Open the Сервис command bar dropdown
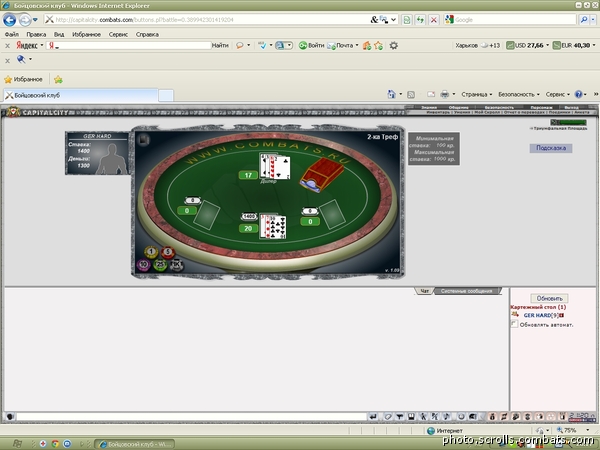600x450 pixels. 558,94
